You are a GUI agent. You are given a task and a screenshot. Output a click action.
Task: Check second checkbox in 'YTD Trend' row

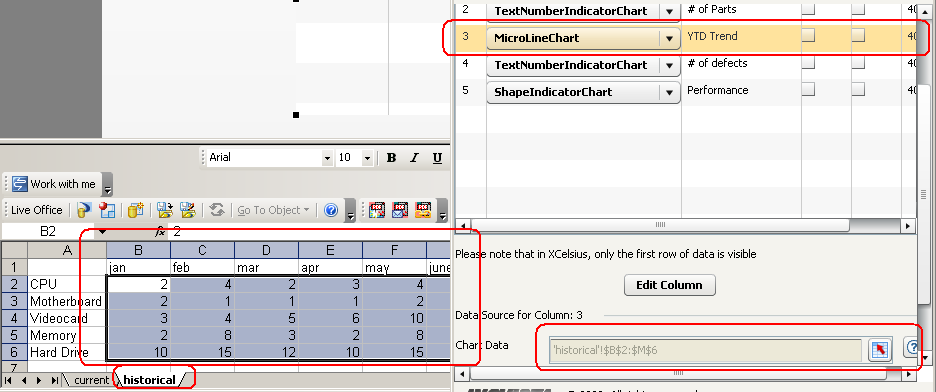click(858, 36)
